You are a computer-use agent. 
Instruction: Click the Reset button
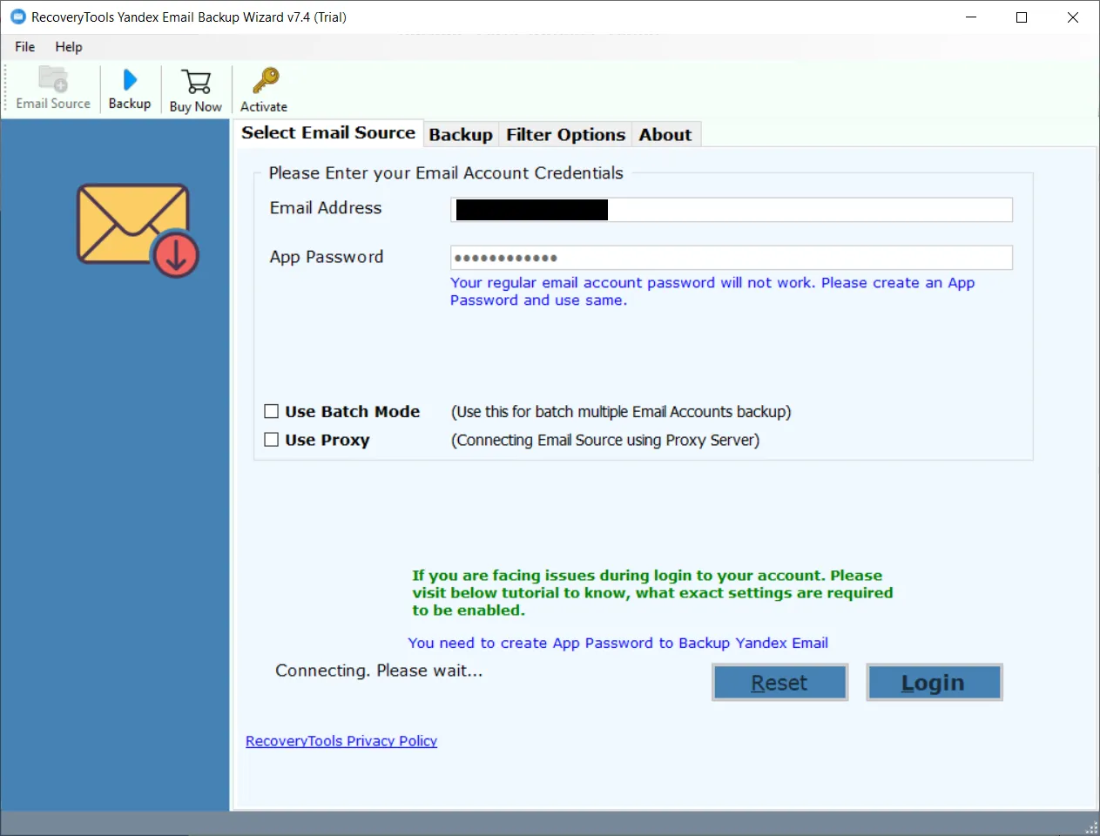point(779,682)
